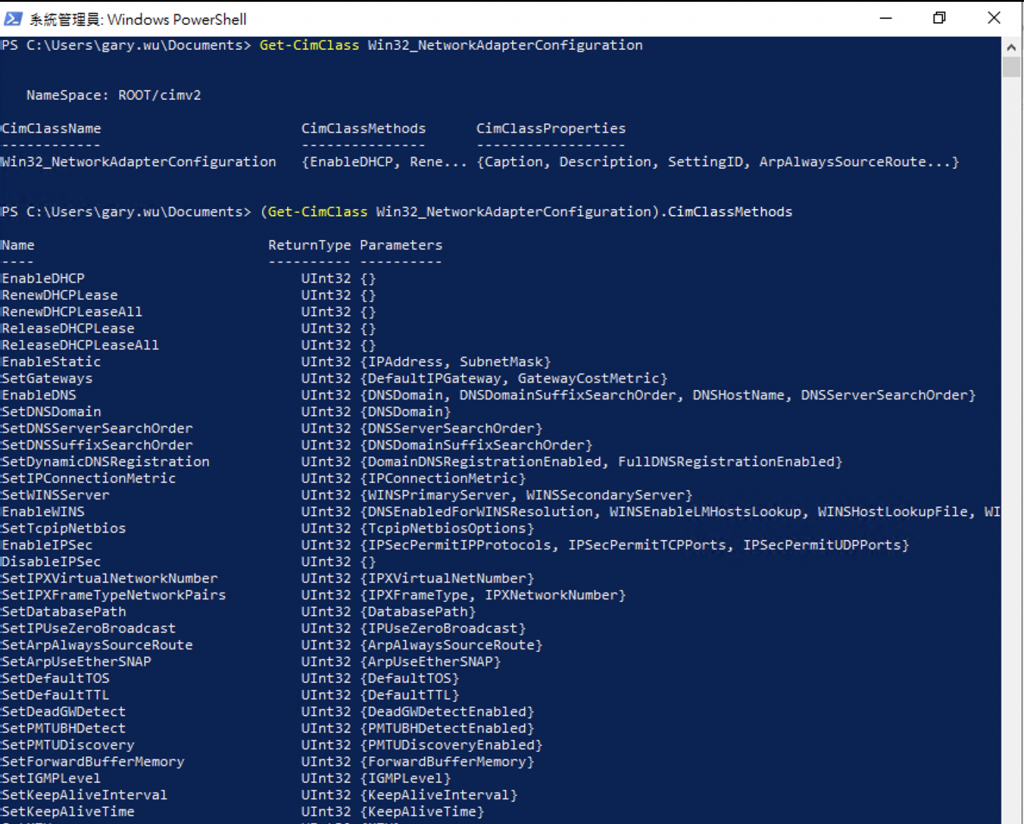Viewport: 1024px width, 824px height.
Task: Click the SetIPXVirtualNetworkNumber method name
Action: click(x=110, y=578)
